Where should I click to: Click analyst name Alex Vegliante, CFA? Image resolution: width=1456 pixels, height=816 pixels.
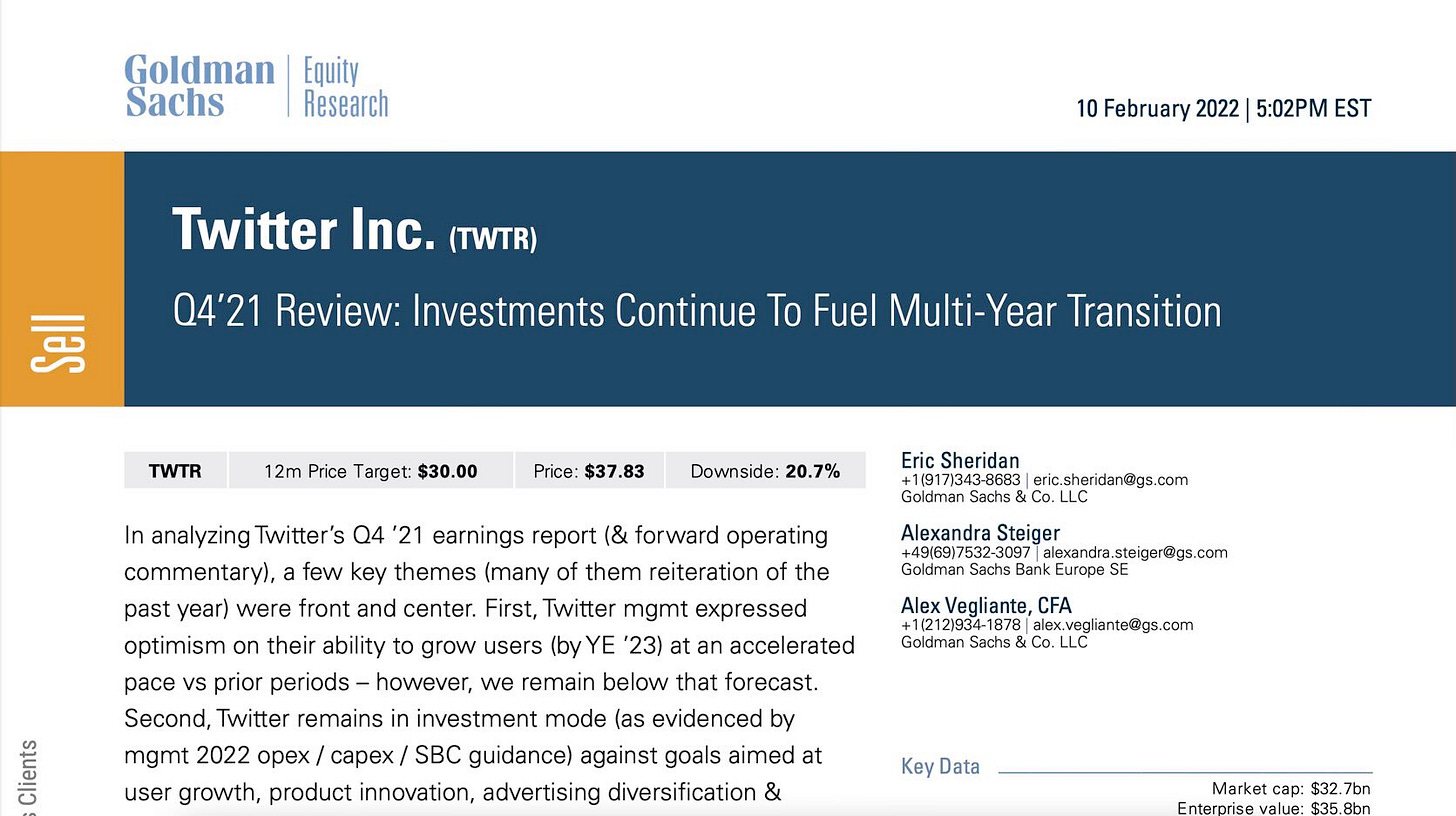click(986, 606)
